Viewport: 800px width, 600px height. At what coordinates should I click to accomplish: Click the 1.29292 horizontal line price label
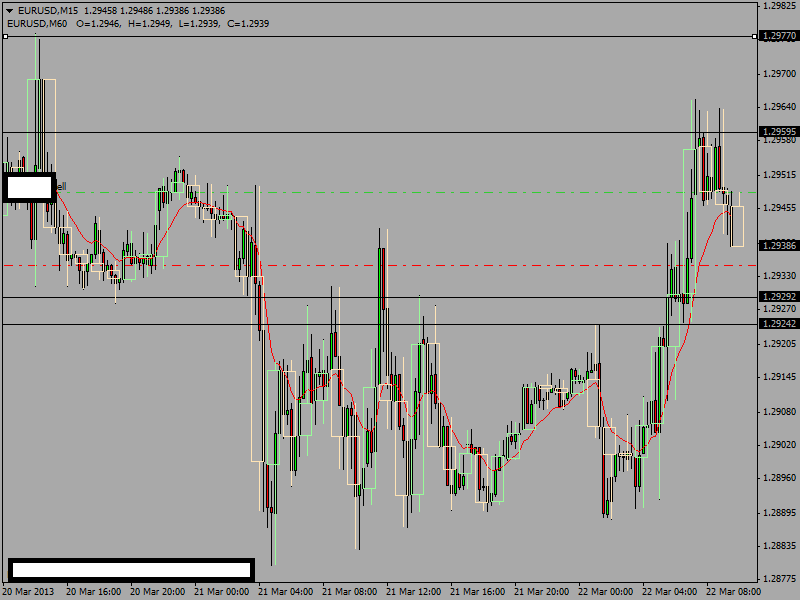point(779,296)
